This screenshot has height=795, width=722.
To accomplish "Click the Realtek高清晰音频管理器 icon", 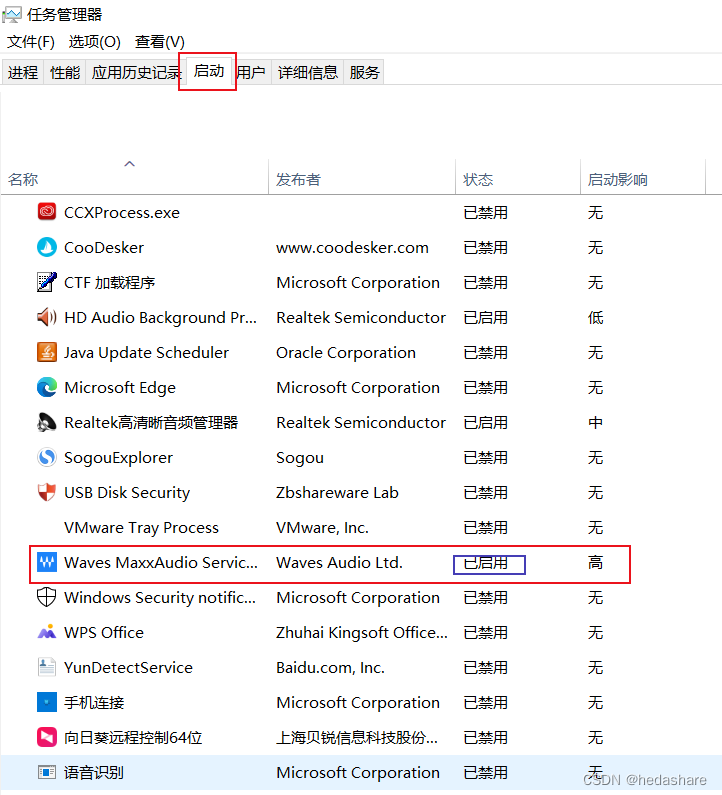I will pos(47,422).
